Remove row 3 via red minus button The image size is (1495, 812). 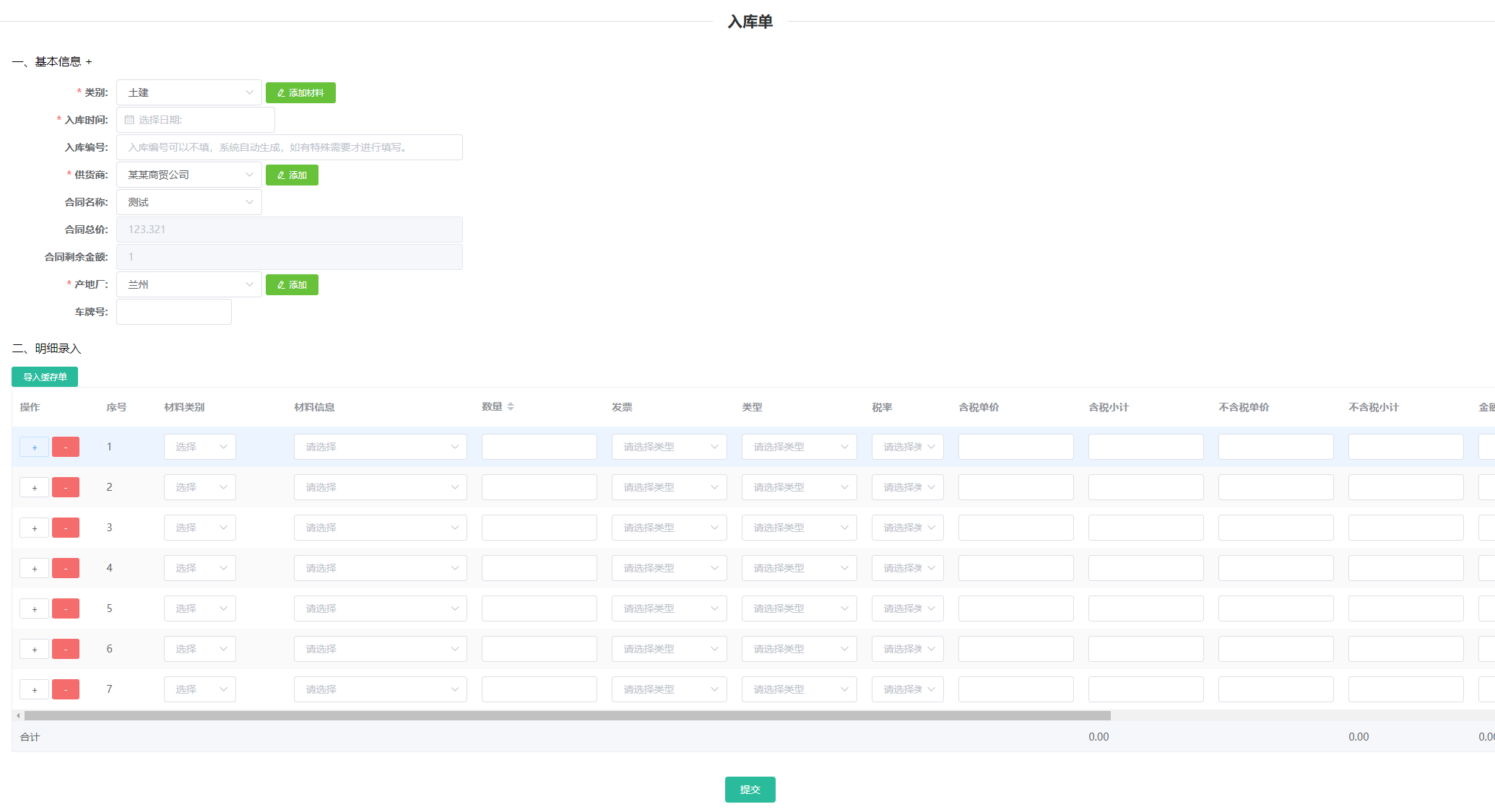click(x=66, y=528)
